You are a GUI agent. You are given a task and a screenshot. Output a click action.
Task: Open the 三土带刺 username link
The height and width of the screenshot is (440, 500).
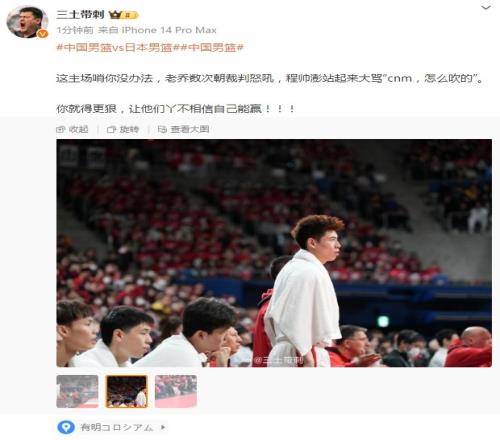[x=80, y=14]
